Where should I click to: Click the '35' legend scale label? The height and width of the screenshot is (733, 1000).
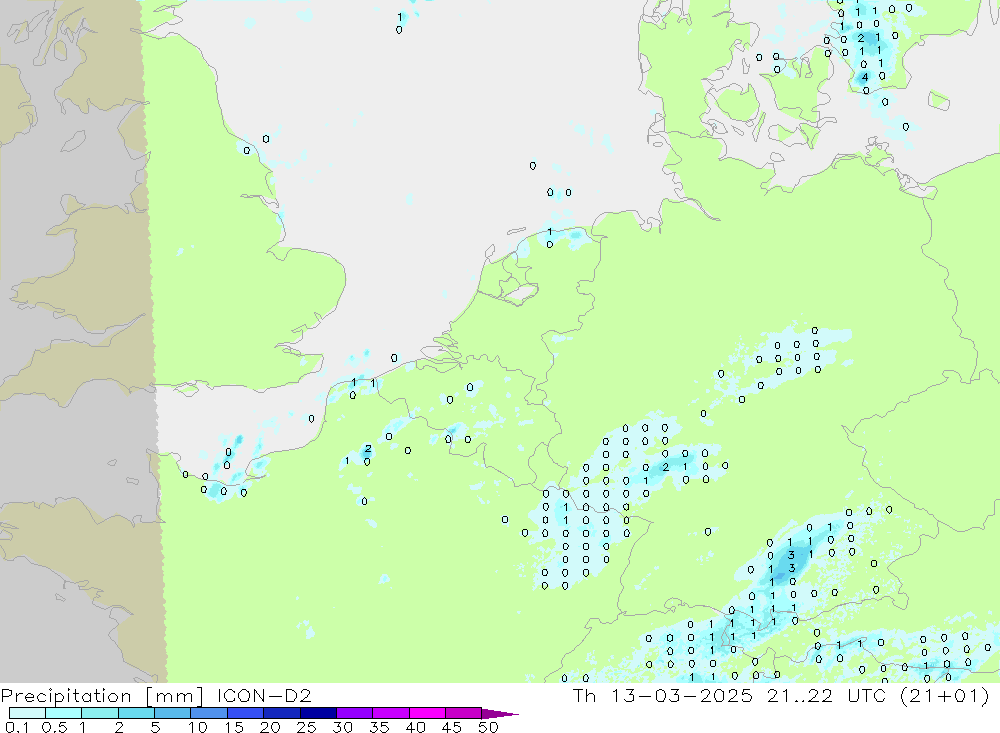point(379,727)
